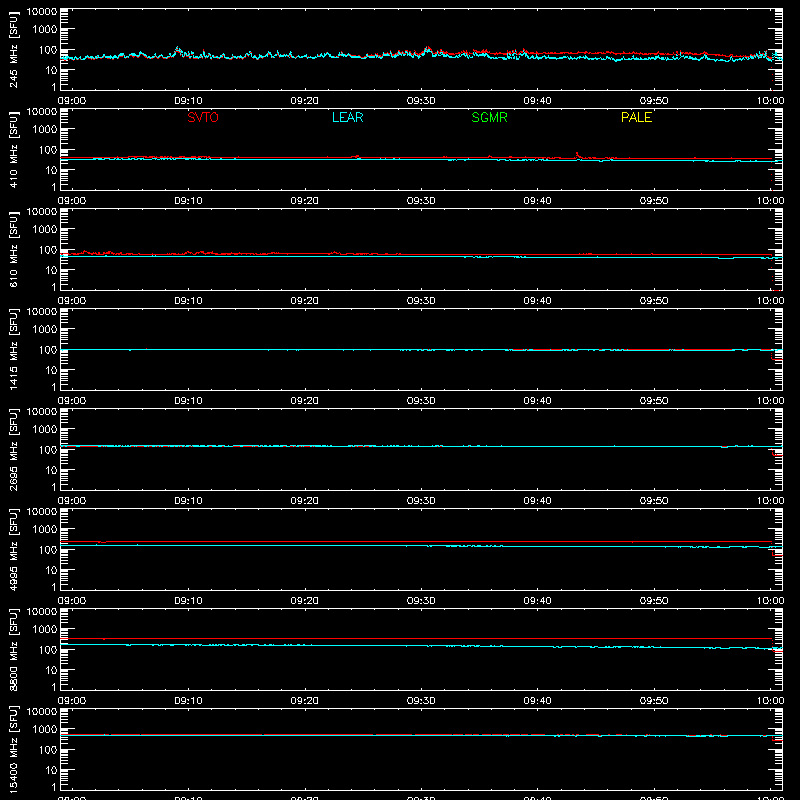
Task: Click the red spike in 410 MHz plot
Action: pyautogui.click(x=578, y=155)
